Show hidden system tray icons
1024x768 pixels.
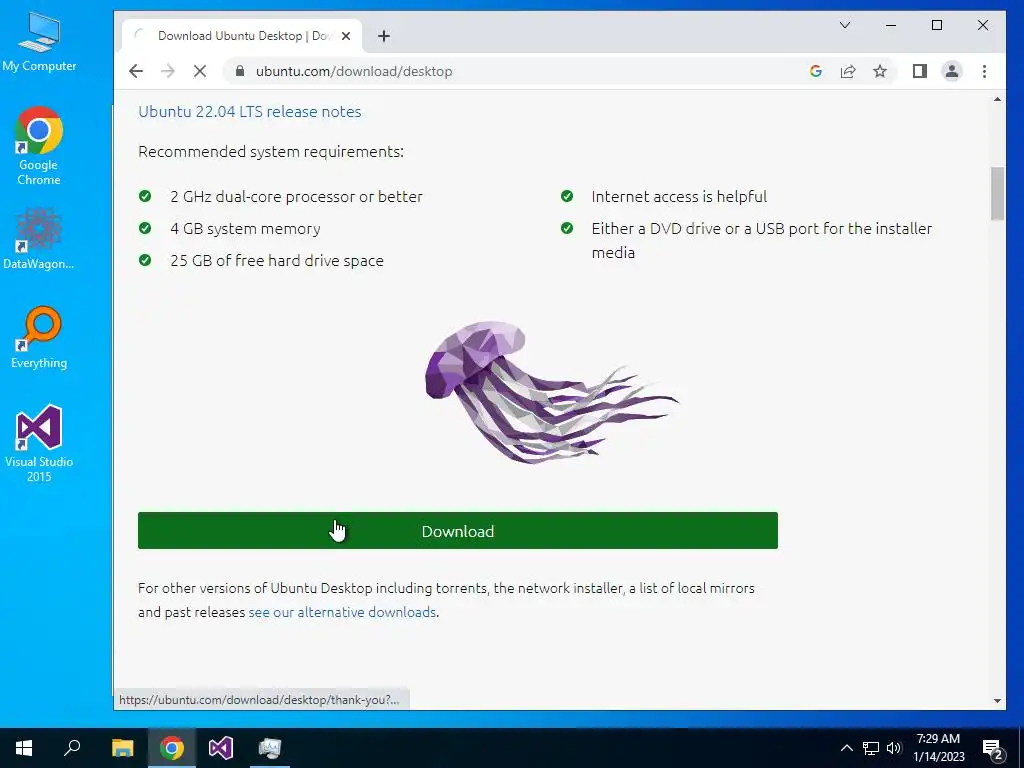pos(846,748)
